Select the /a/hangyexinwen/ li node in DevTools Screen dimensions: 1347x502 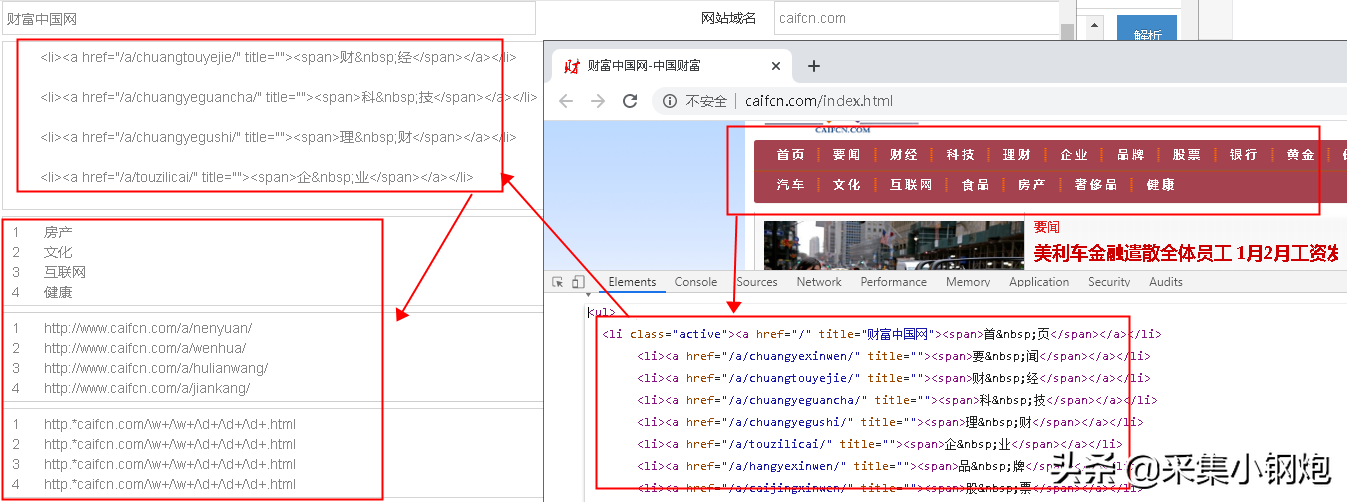coord(886,466)
